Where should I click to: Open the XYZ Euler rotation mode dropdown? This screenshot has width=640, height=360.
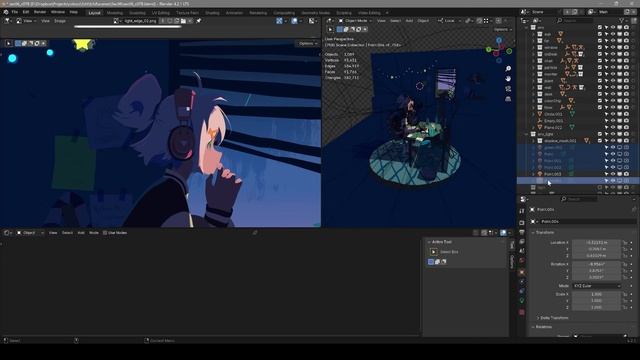click(x=597, y=286)
